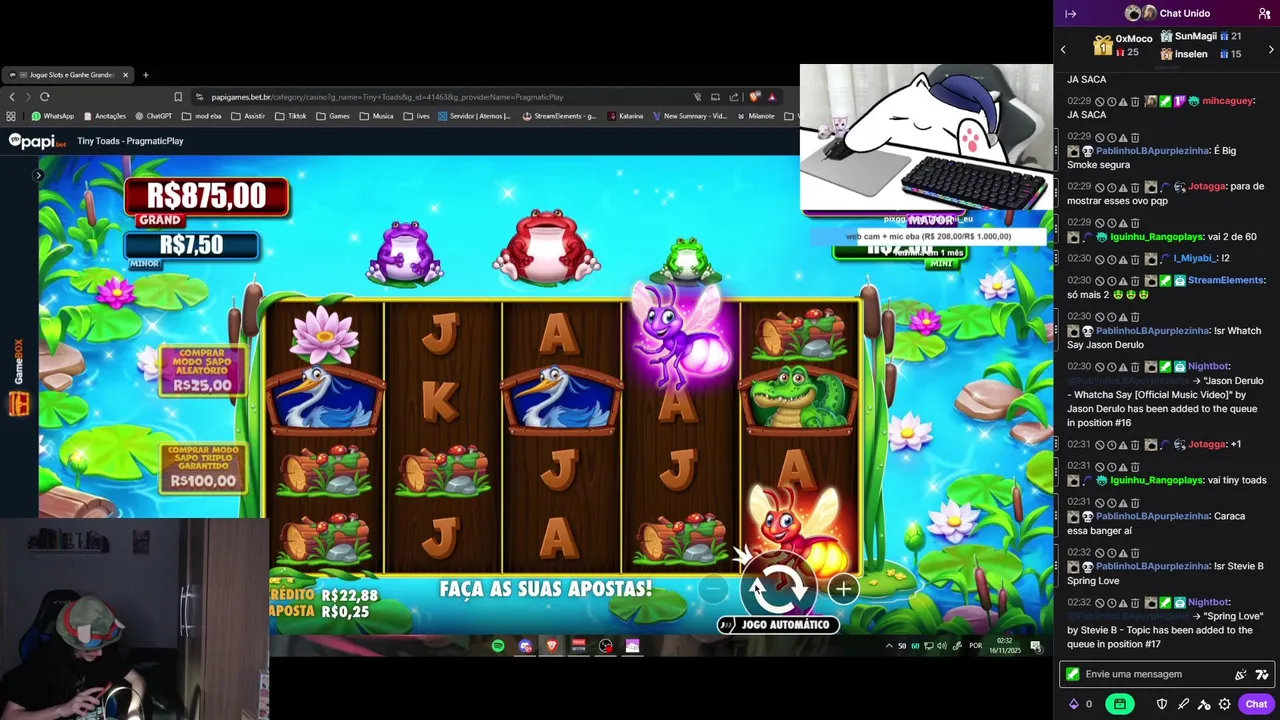Expand the GameBOX side panel arrow
The width and height of the screenshot is (1280, 720).
tap(38, 176)
